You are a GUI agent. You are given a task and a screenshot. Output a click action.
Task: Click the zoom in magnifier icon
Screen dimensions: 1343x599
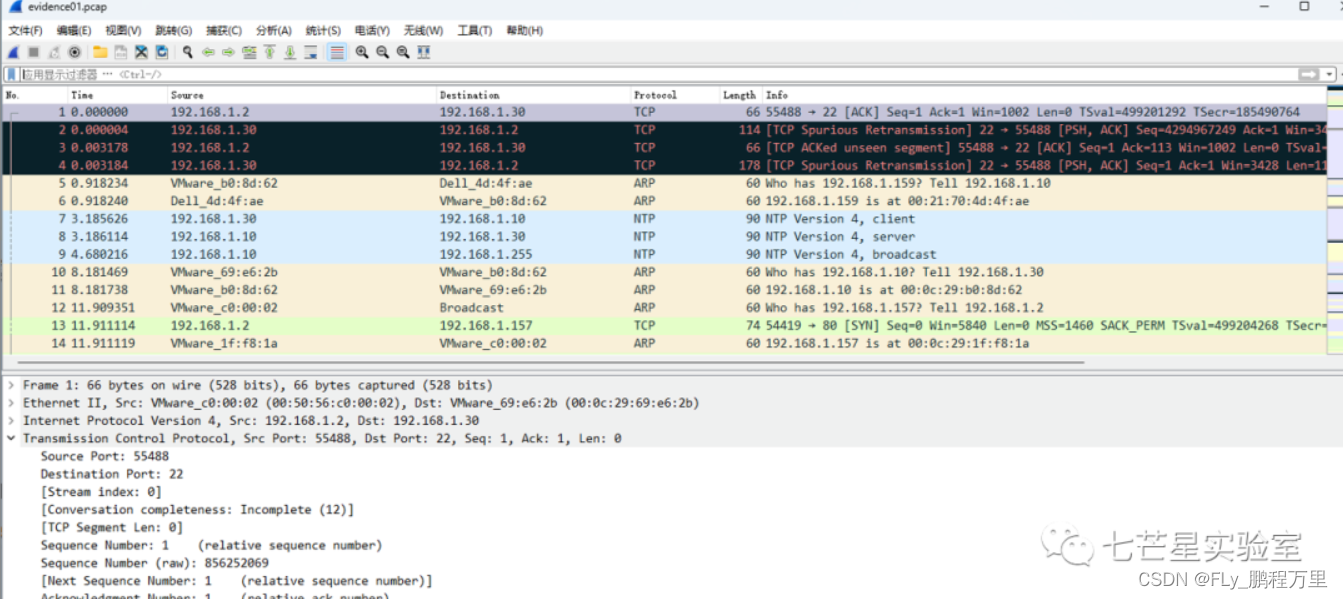click(x=362, y=52)
